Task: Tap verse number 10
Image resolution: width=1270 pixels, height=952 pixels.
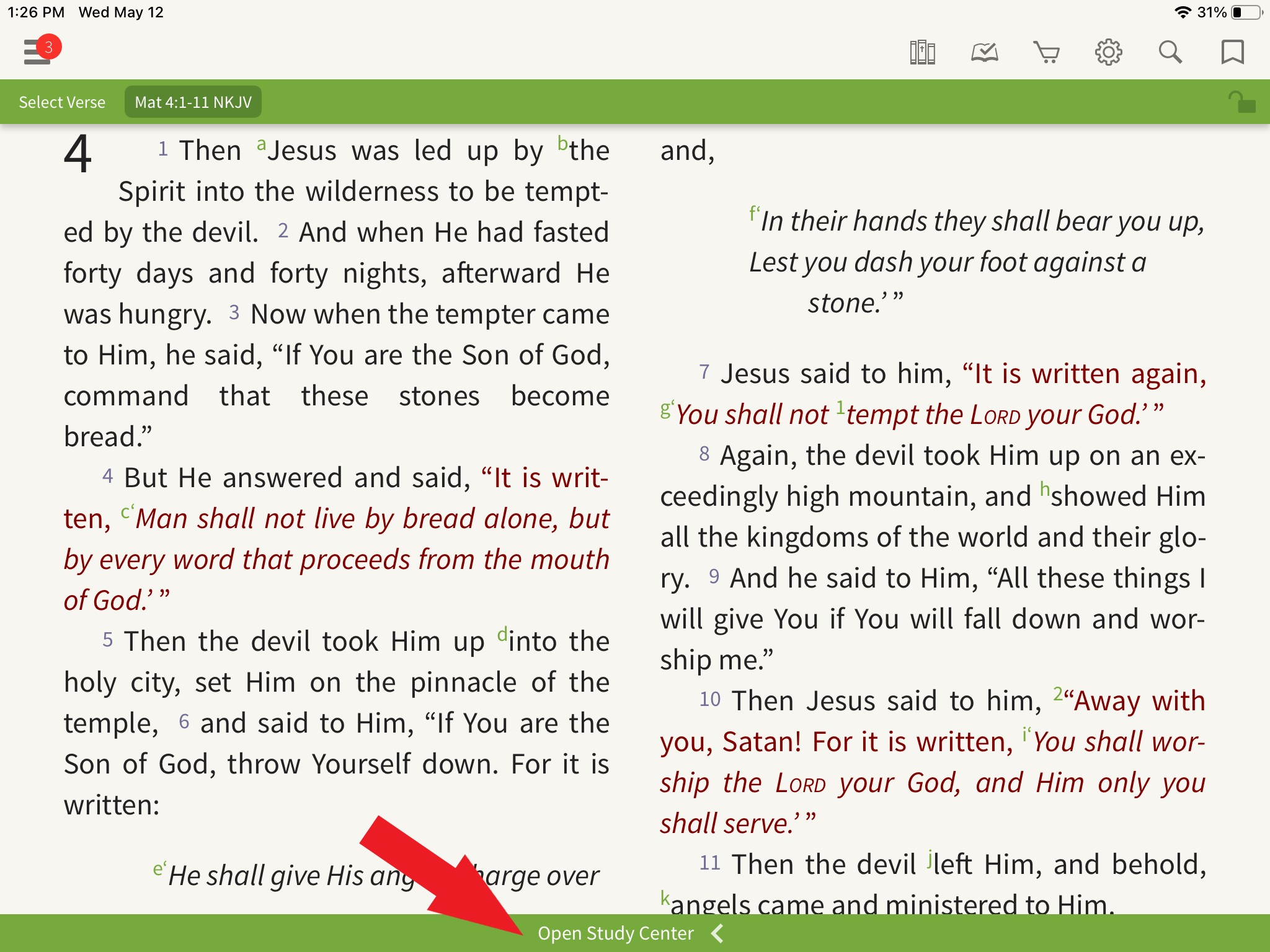Action: pyautogui.click(x=710, y=699)
